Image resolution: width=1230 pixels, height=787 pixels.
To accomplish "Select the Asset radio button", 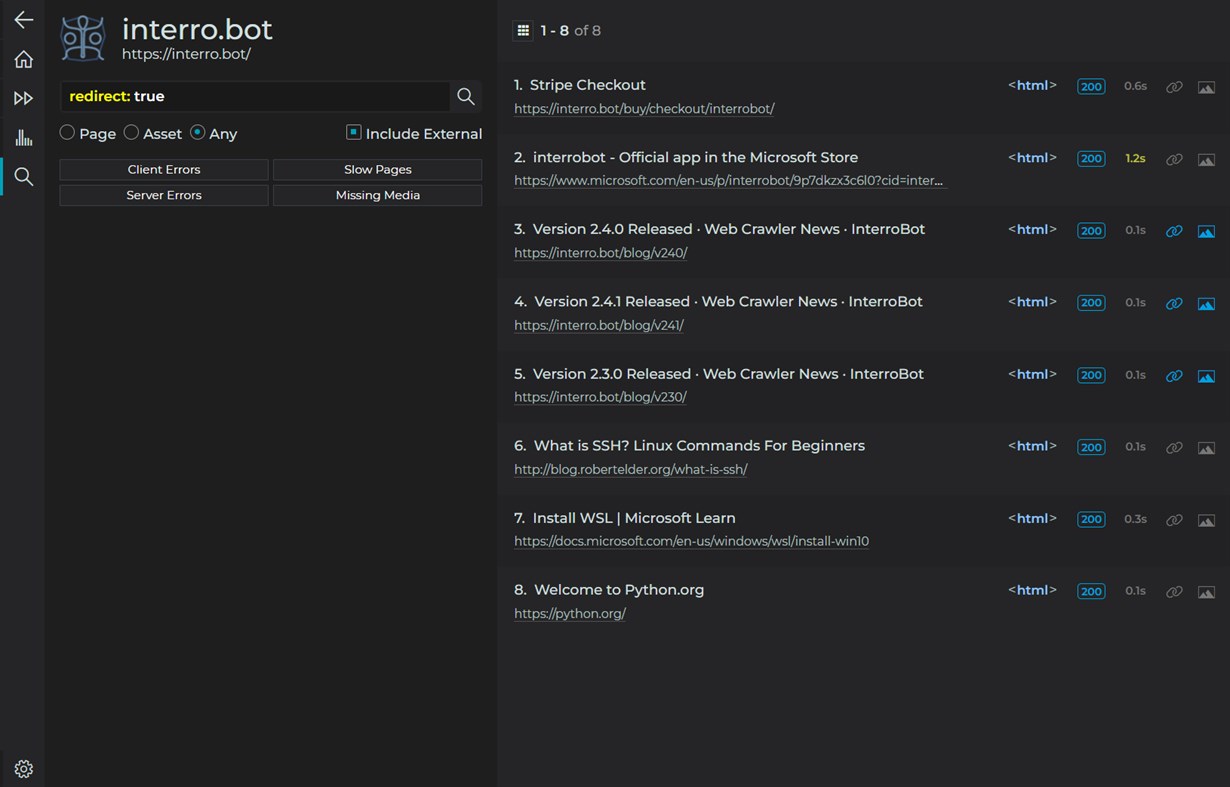I will point(131,133).
